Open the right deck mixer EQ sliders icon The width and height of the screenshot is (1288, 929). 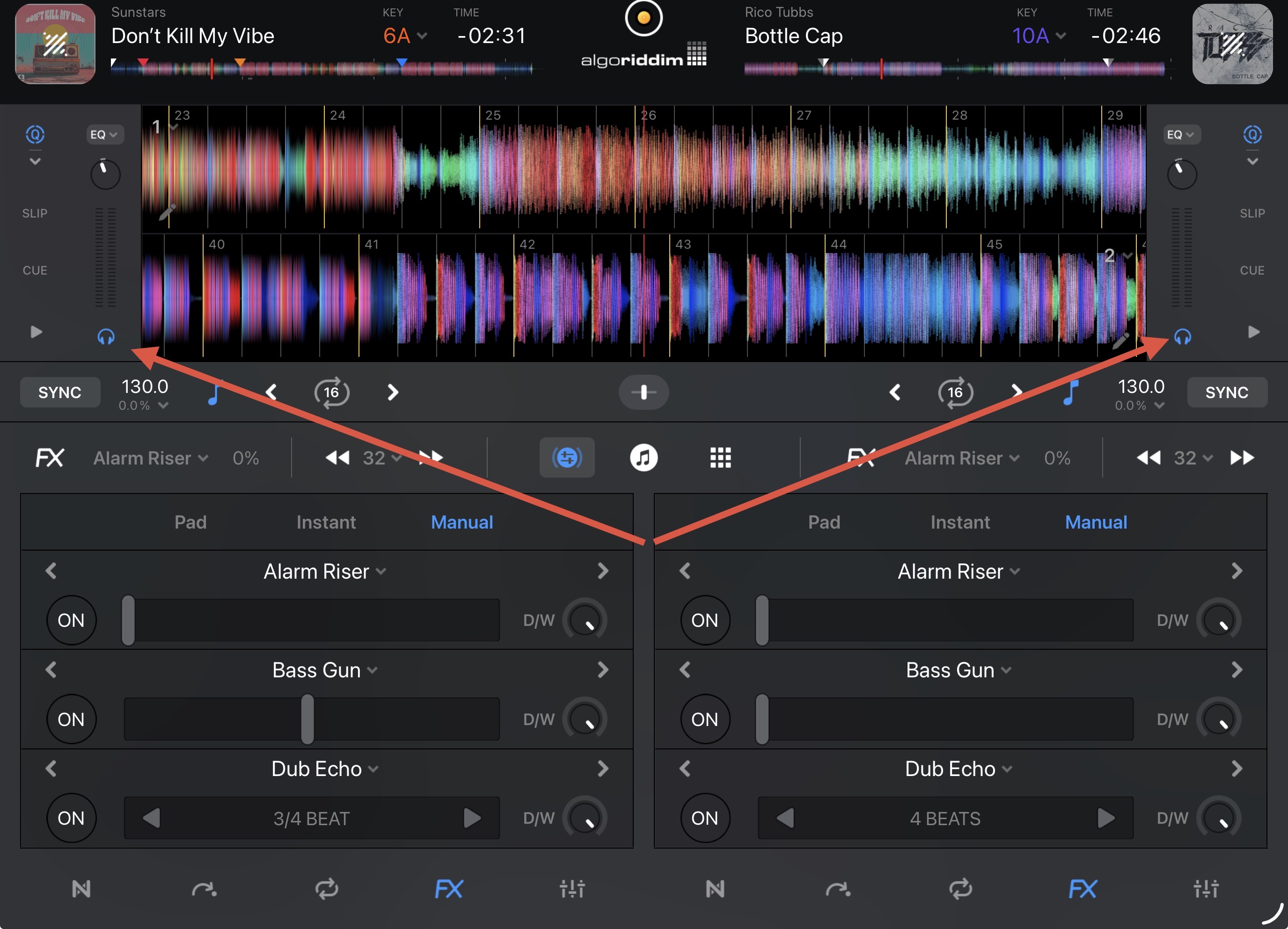point(1206,888)
